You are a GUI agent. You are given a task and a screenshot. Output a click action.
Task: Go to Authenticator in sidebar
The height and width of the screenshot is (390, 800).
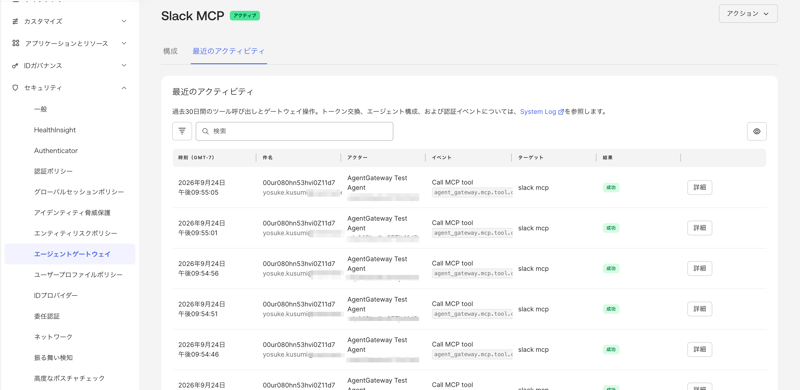pos(56,151)
